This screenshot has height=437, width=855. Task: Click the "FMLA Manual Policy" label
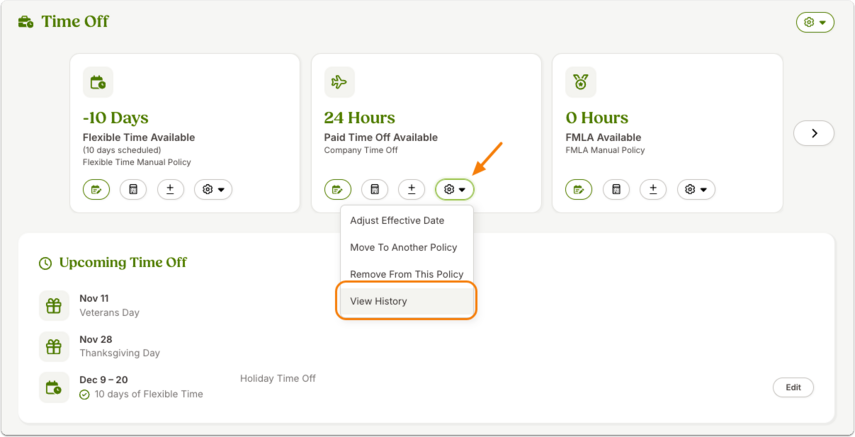(x=605, y=150)
